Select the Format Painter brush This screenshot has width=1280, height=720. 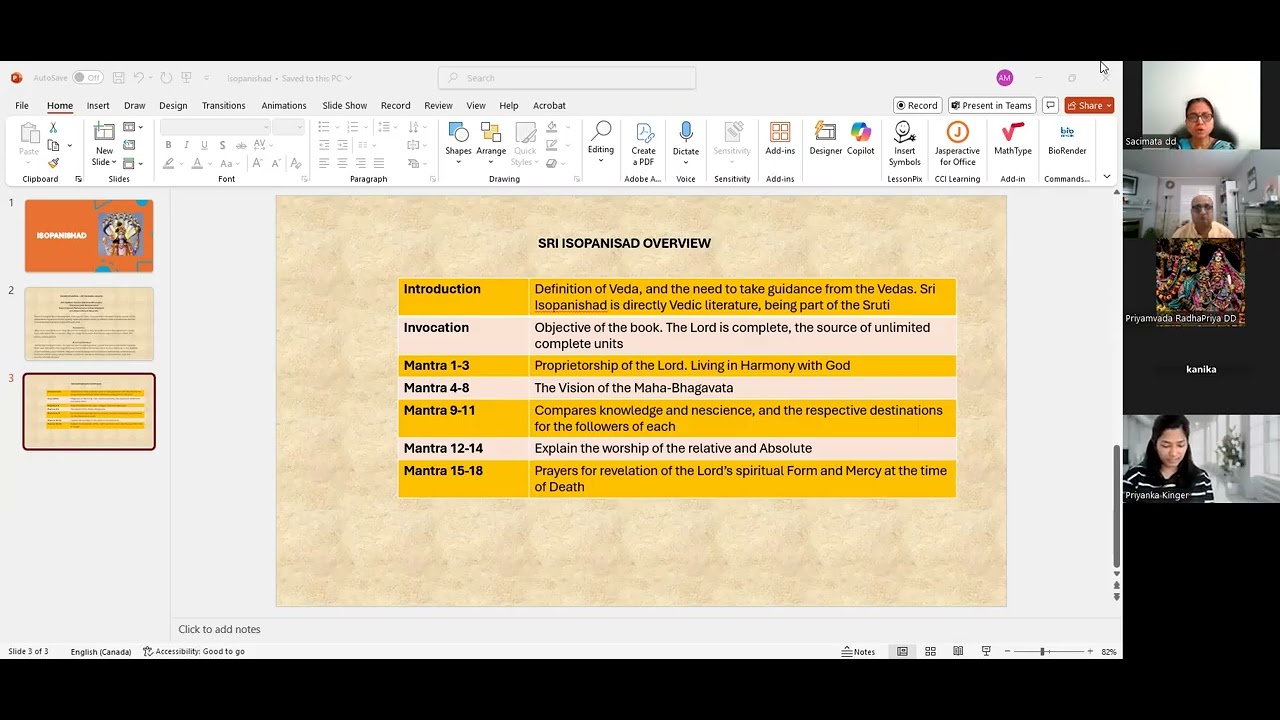tap(53, 163)
